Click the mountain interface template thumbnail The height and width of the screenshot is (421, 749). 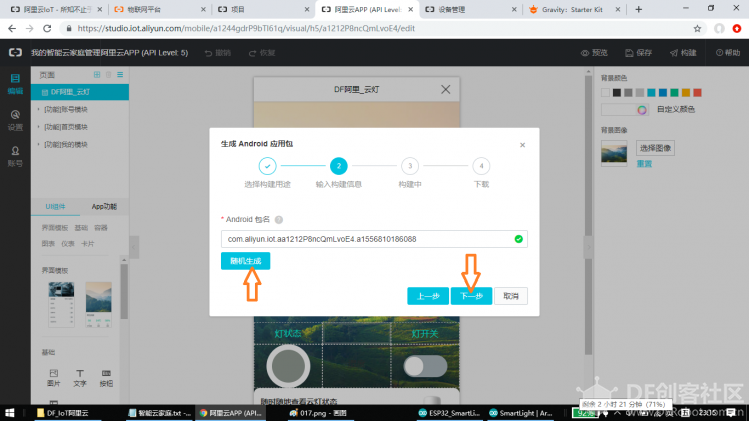tap(98, 304)
